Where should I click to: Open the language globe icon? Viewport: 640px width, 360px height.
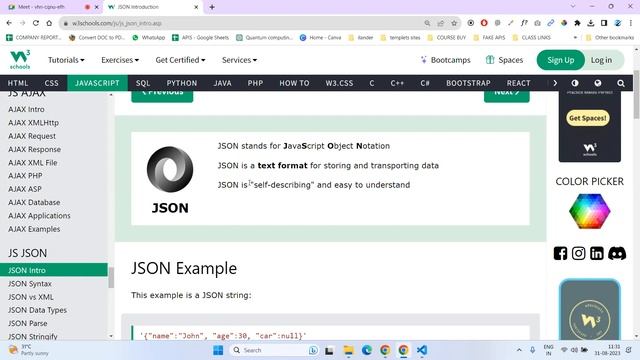(x=598, y=83)
